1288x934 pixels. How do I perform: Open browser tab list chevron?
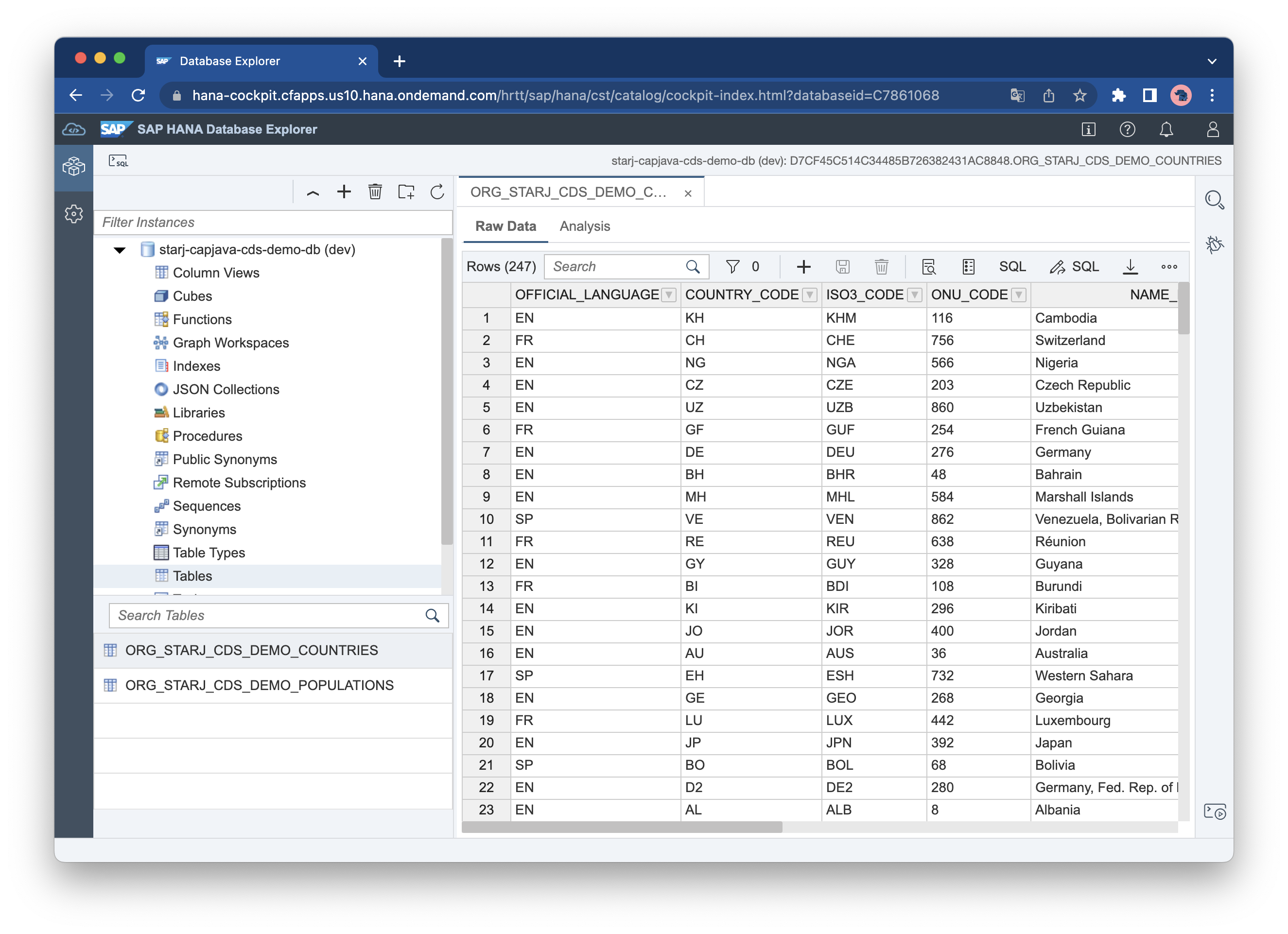(1212, 61)
